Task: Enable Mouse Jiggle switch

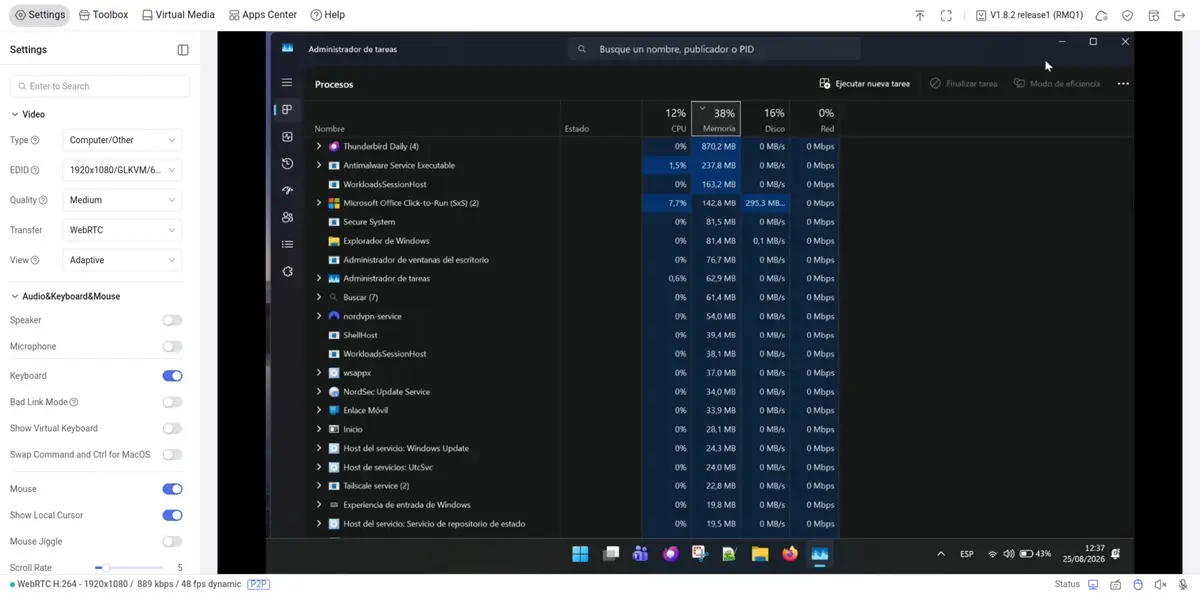Action: pyautogui.click(x=172, y=541)
